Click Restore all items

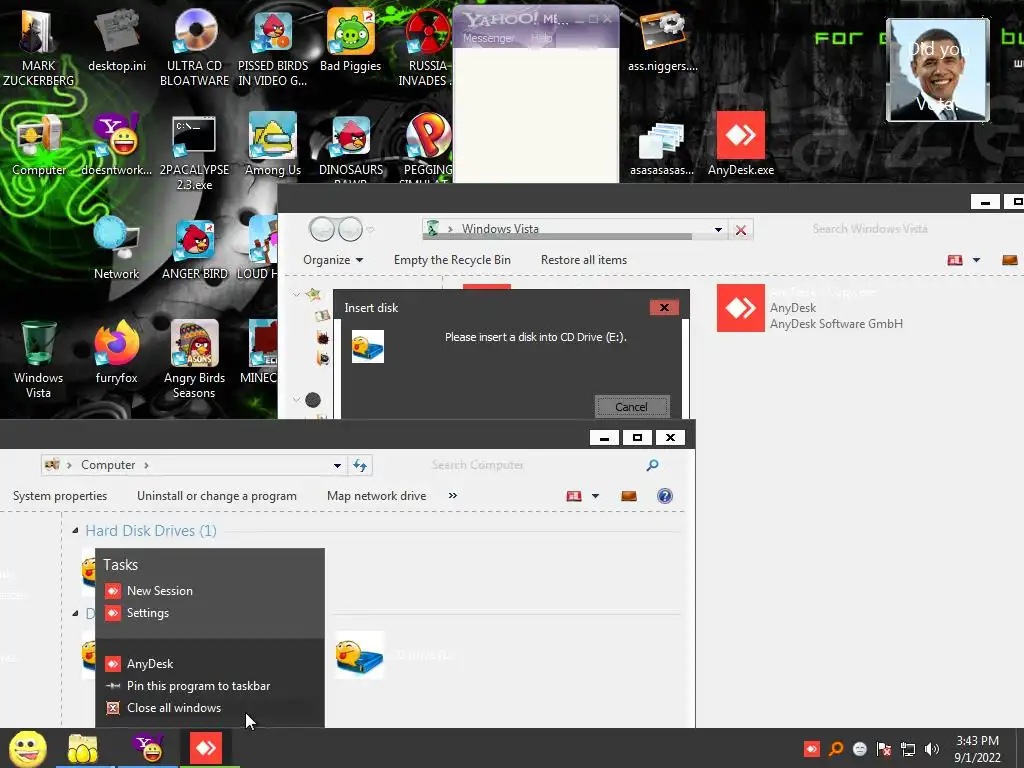(x=584, y=260)
